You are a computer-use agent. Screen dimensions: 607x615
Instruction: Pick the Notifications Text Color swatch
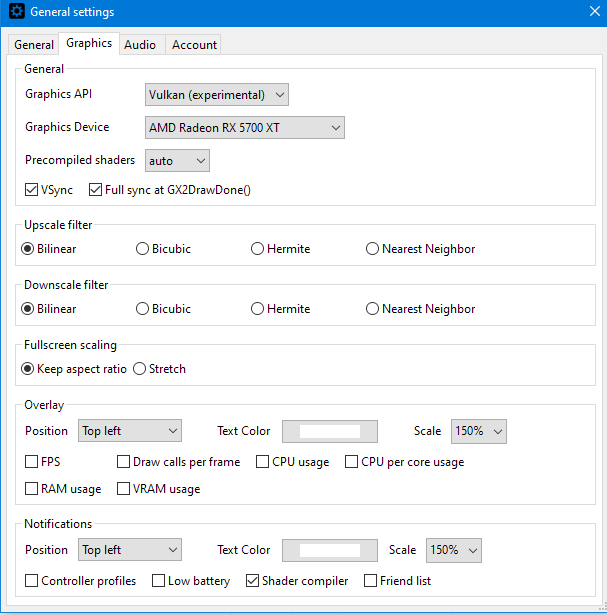[330, 550]
